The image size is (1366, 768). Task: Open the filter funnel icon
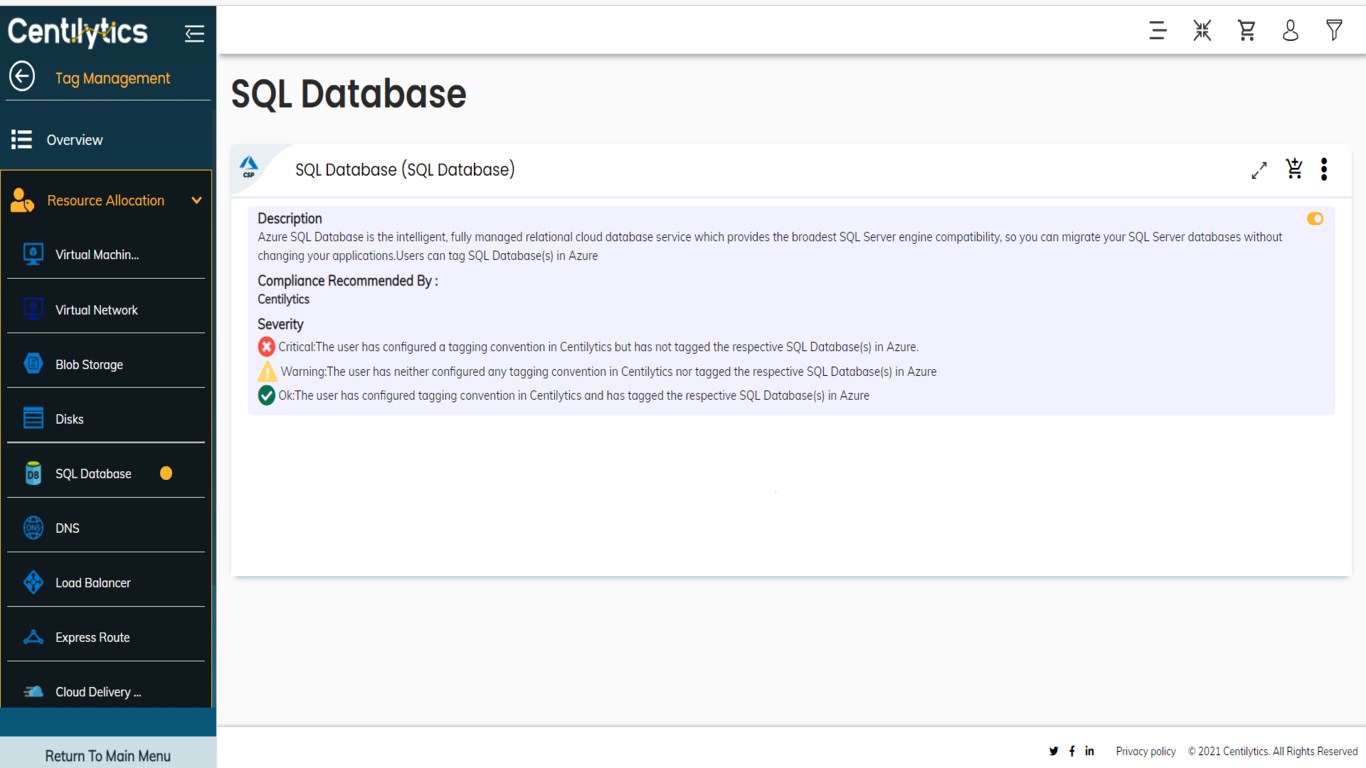pos(1334,30)
